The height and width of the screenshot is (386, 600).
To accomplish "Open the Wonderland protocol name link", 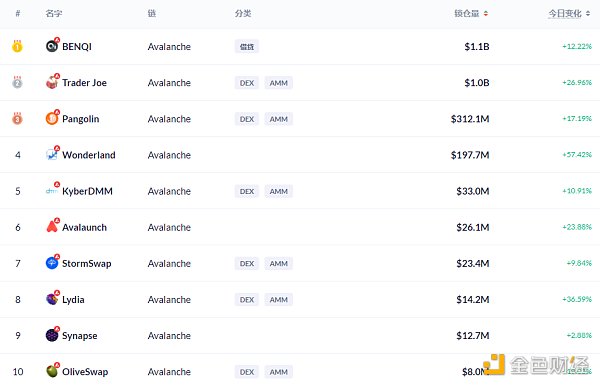I will (89, 155).
